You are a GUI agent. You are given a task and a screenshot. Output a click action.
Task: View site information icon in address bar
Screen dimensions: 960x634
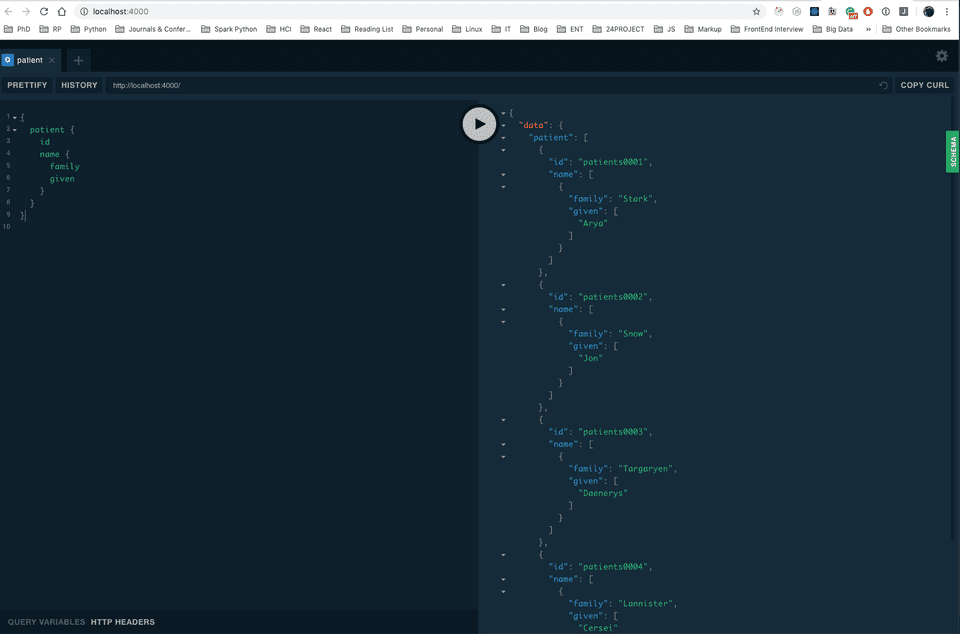[84, 11]
